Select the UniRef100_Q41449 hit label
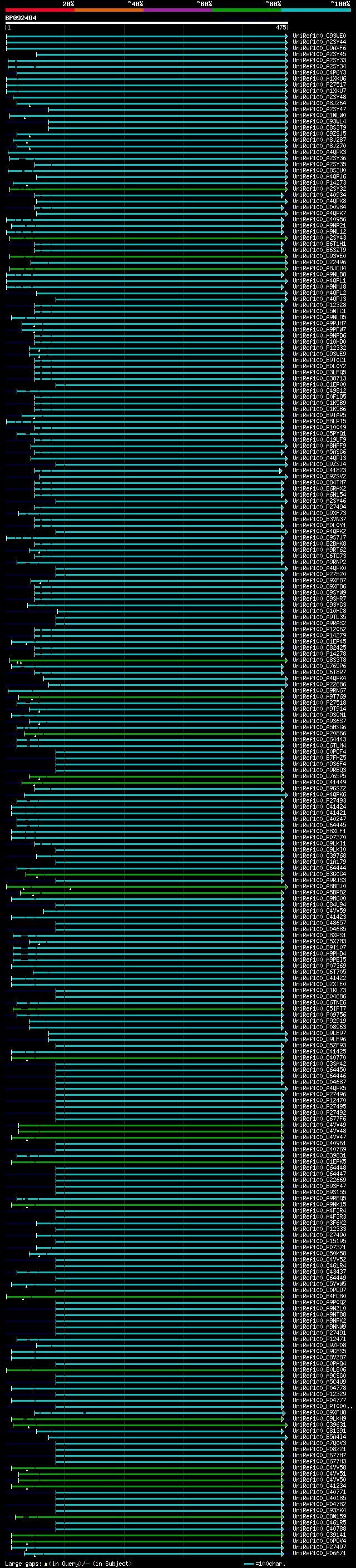356x1568 pixels. tap(319, 783)
